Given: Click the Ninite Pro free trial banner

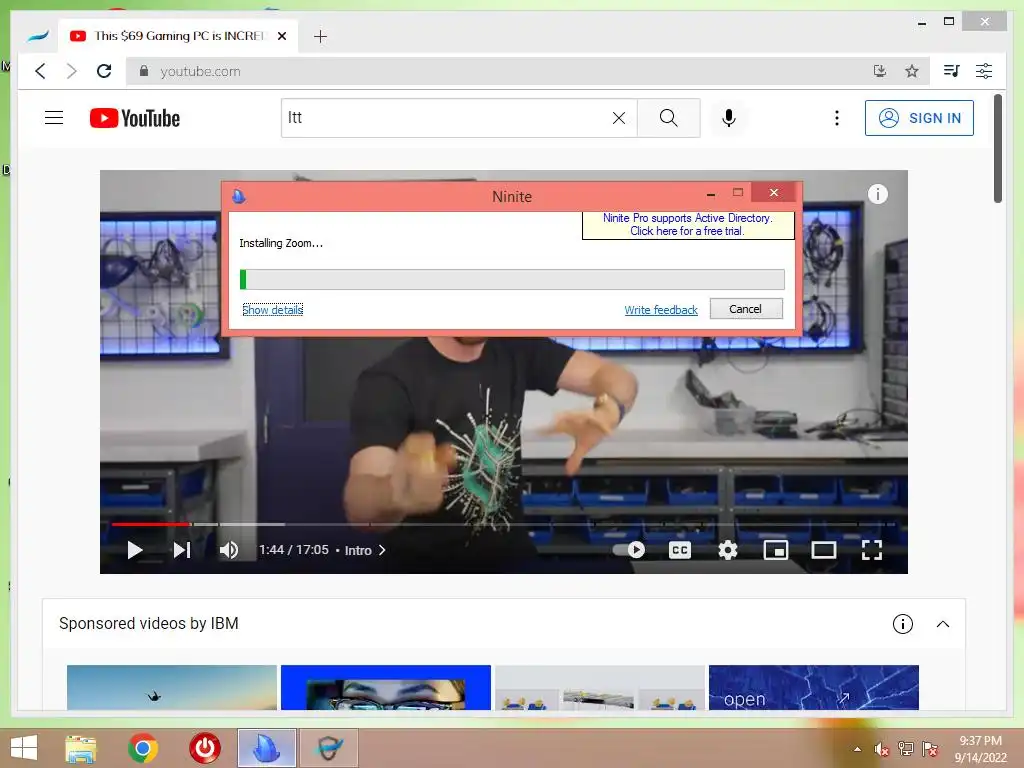Looking at the screenshot, I should pos(688,225).
